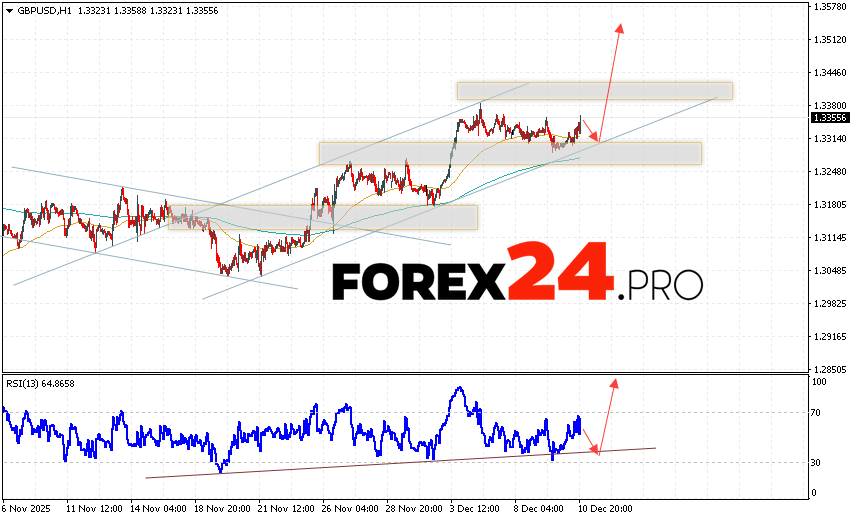Click the 14 Nov 04:00 time label
The width and height of the screenshot is (854, 520).
[x=158, y=509]
